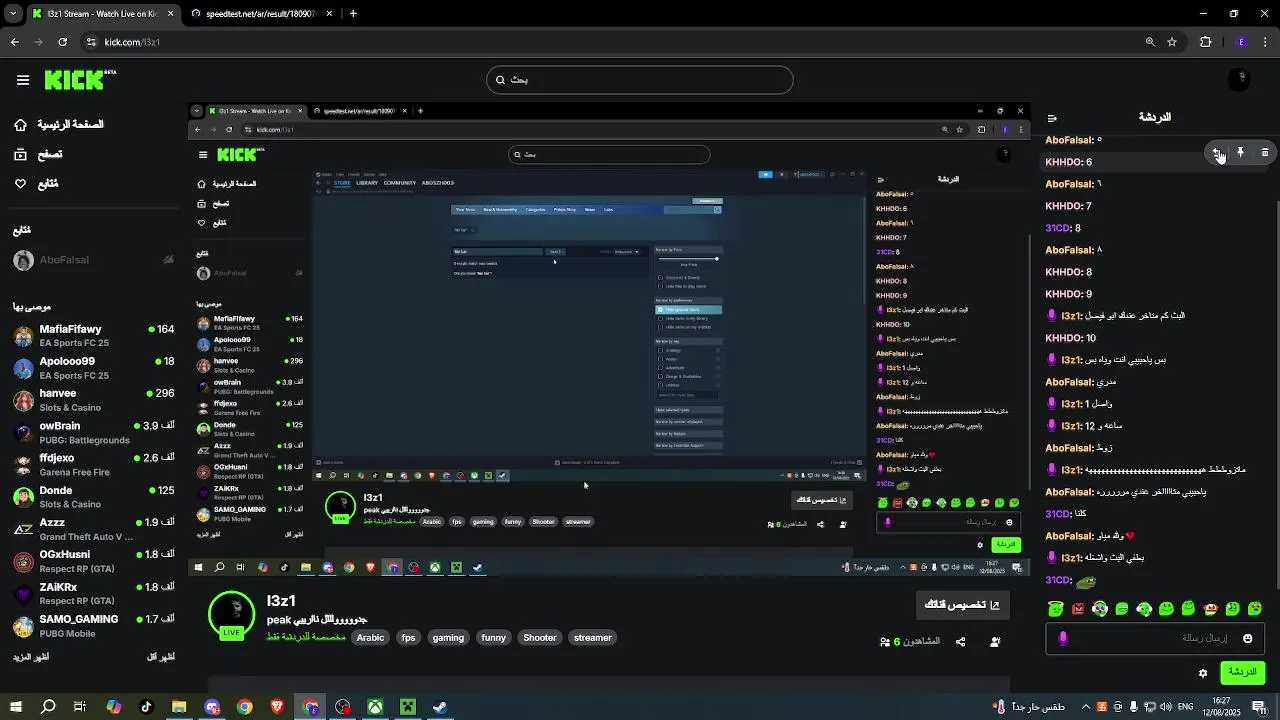Open the user avatar menu top right
Screen dimensions: 1280x720
[x=1240, y=79]
